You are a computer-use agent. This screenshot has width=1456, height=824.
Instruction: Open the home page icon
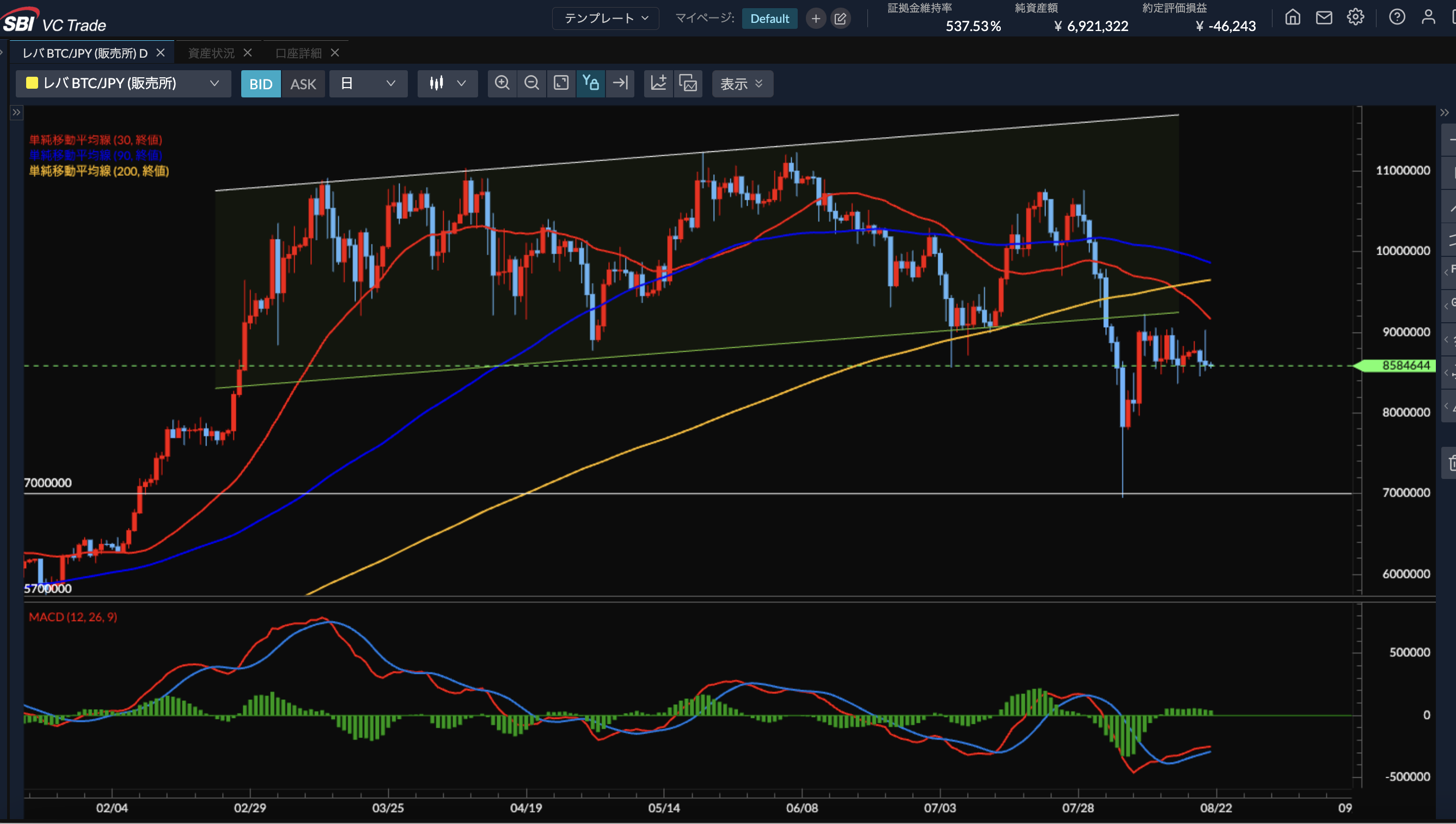[1293, 17]
